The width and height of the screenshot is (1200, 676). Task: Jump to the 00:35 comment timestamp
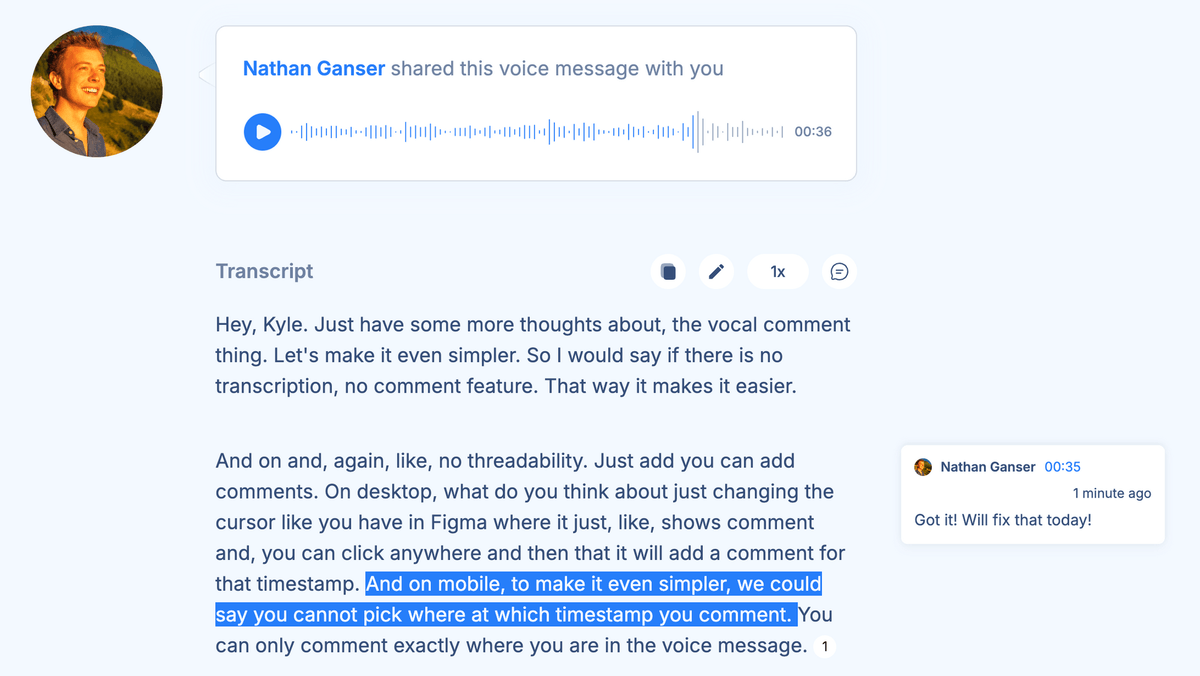pyautogui.click(x=1062, y=467)
